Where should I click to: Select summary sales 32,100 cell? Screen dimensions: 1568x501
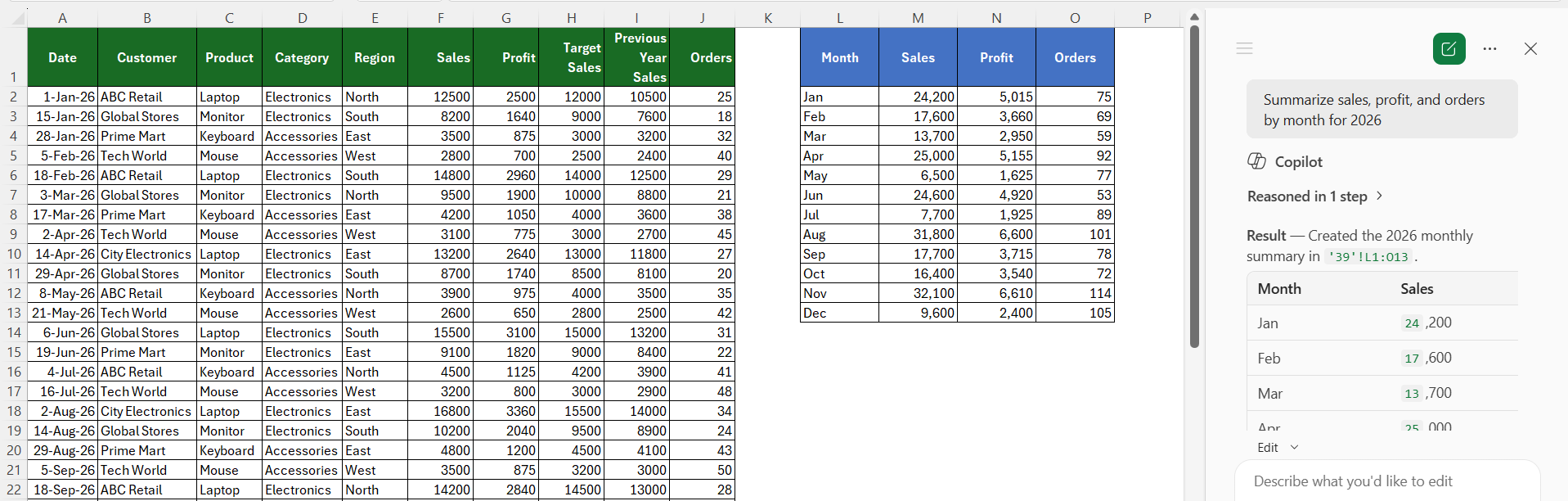click(918, 293)
